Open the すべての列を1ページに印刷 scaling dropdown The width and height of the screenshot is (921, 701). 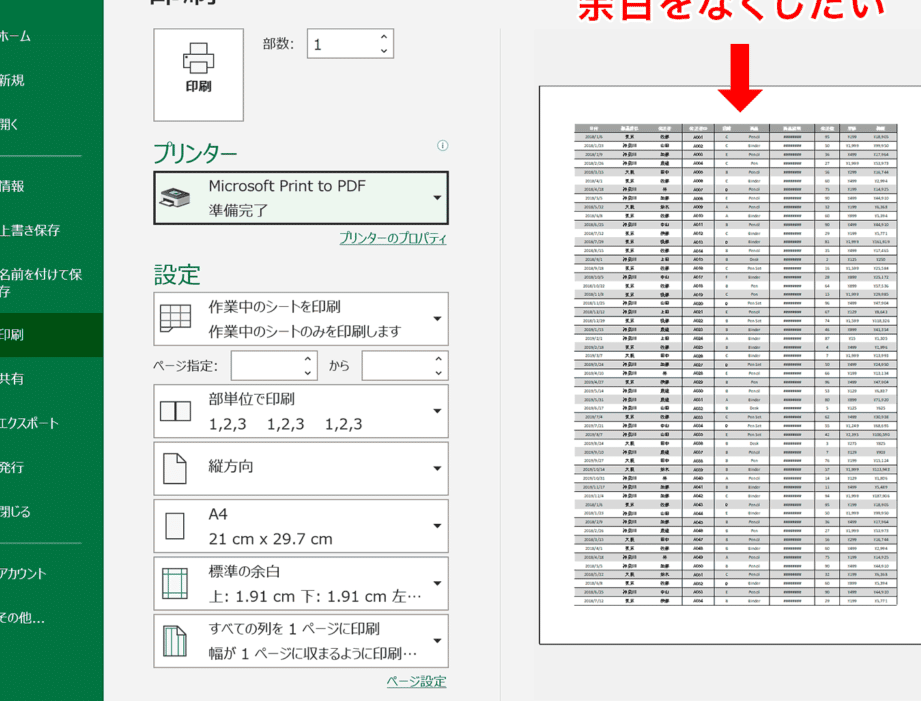point(300,641)
